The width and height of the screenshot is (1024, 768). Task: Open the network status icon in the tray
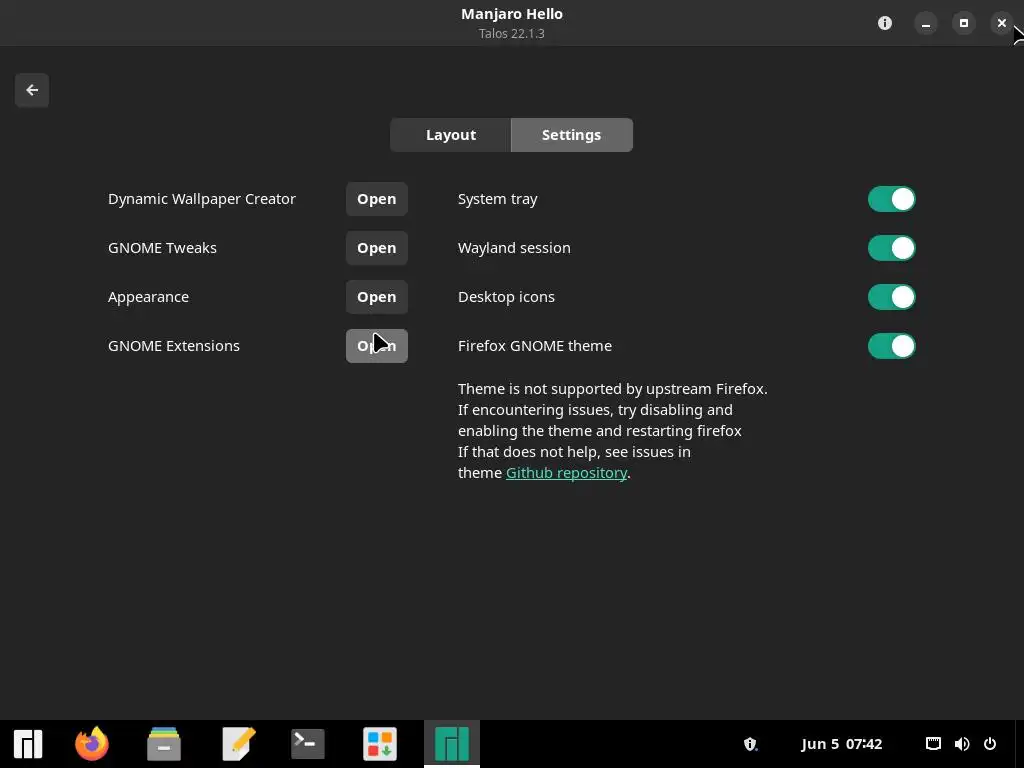[x=933, y=744]
